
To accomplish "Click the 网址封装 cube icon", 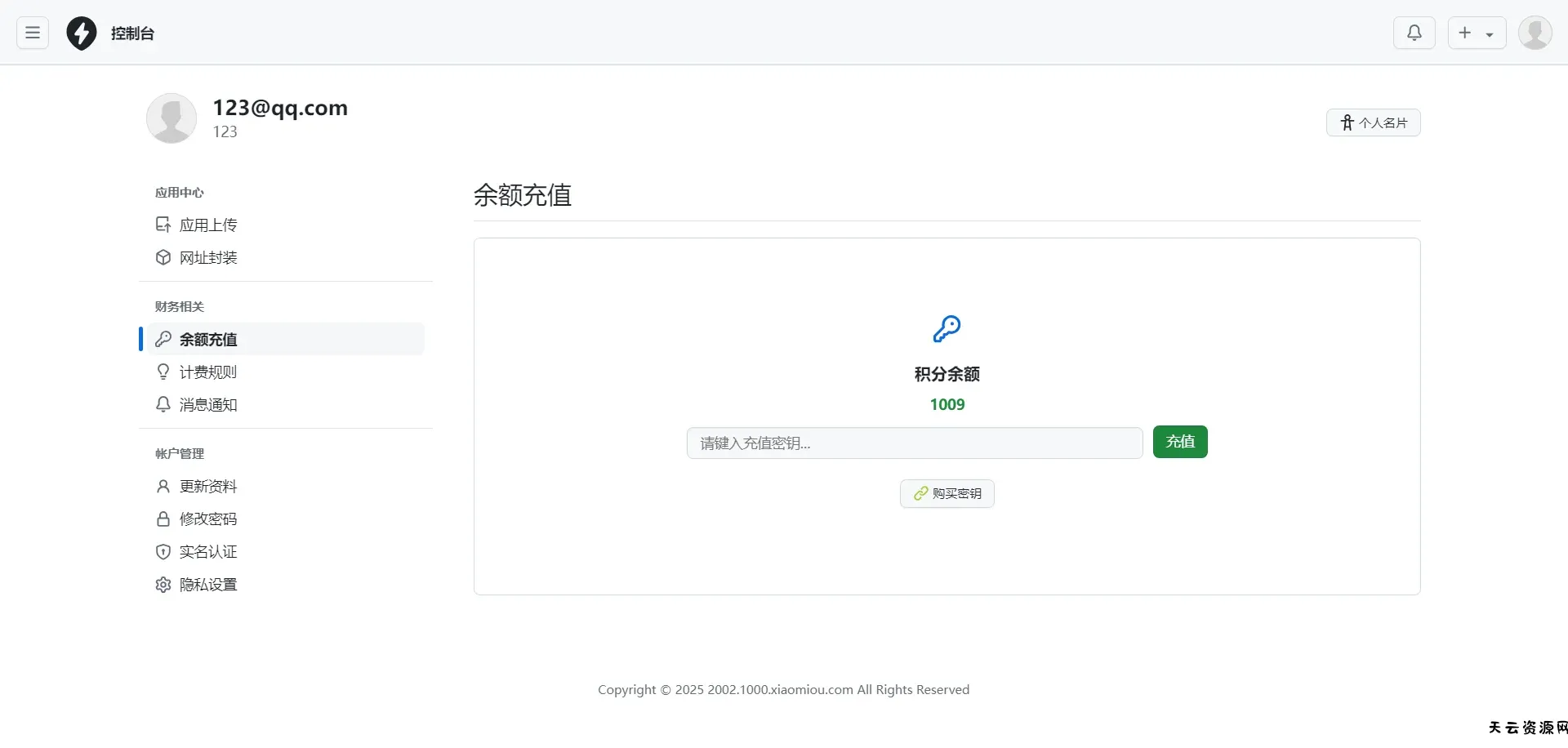I will point(163,257).
